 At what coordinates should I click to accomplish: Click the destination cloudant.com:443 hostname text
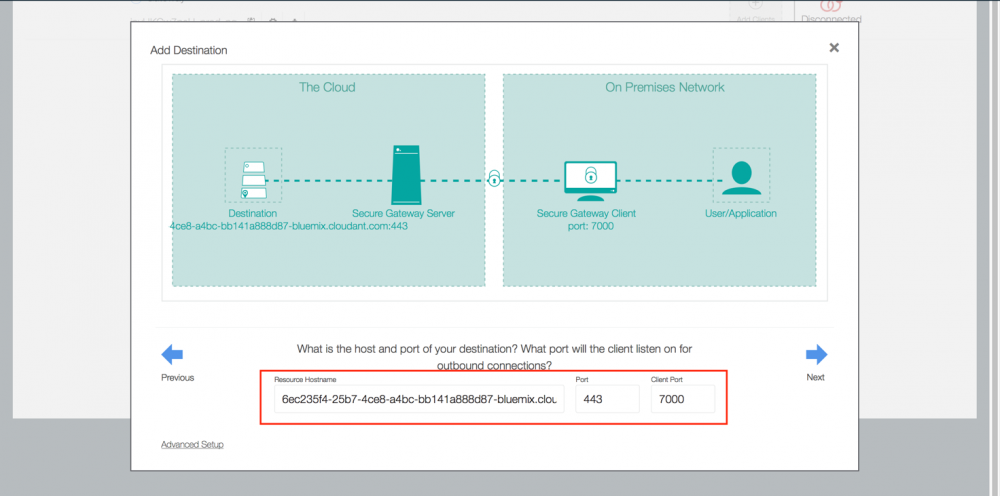coord(289,226)
